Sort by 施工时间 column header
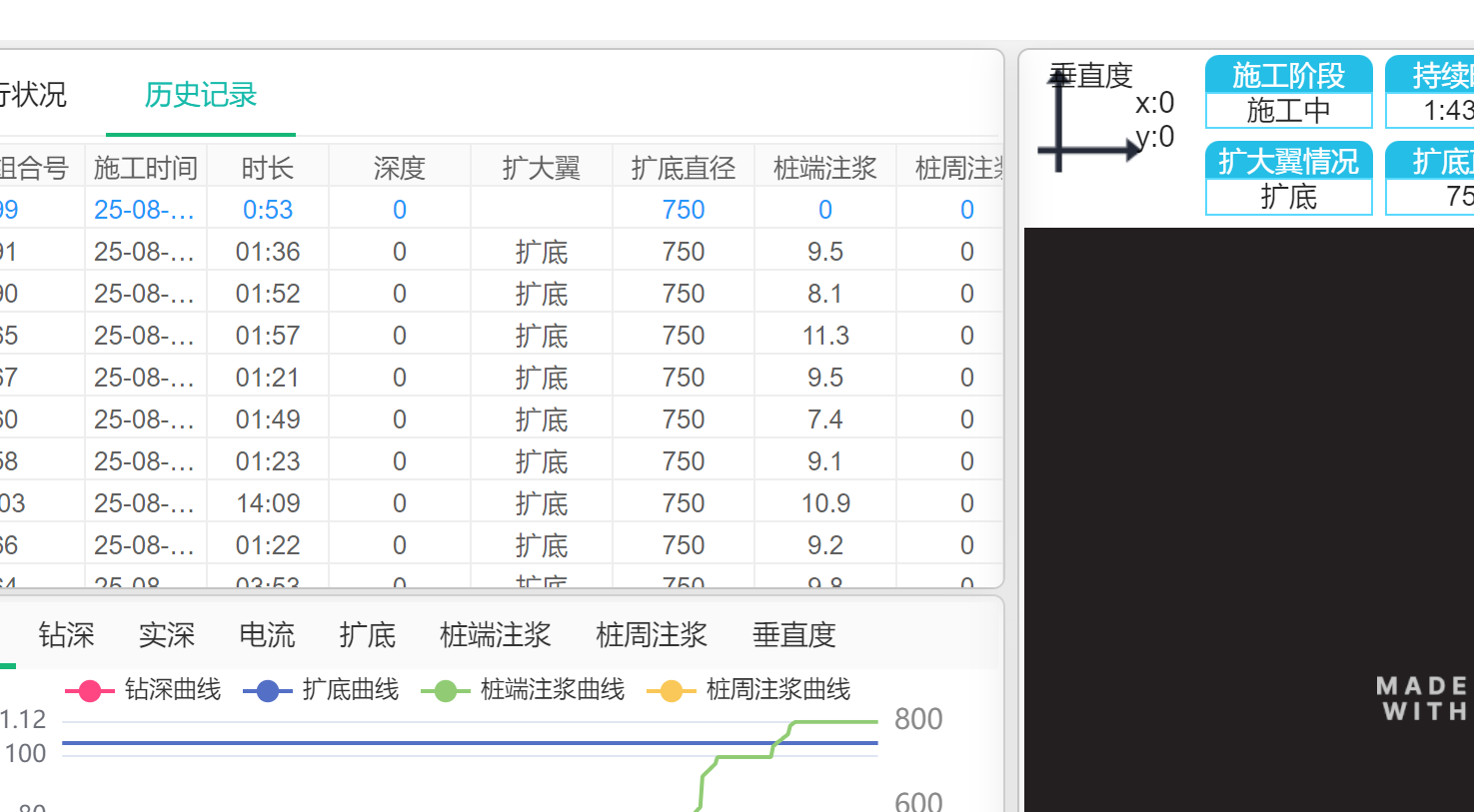This screenshot has height=812, width=1474. 146,168
